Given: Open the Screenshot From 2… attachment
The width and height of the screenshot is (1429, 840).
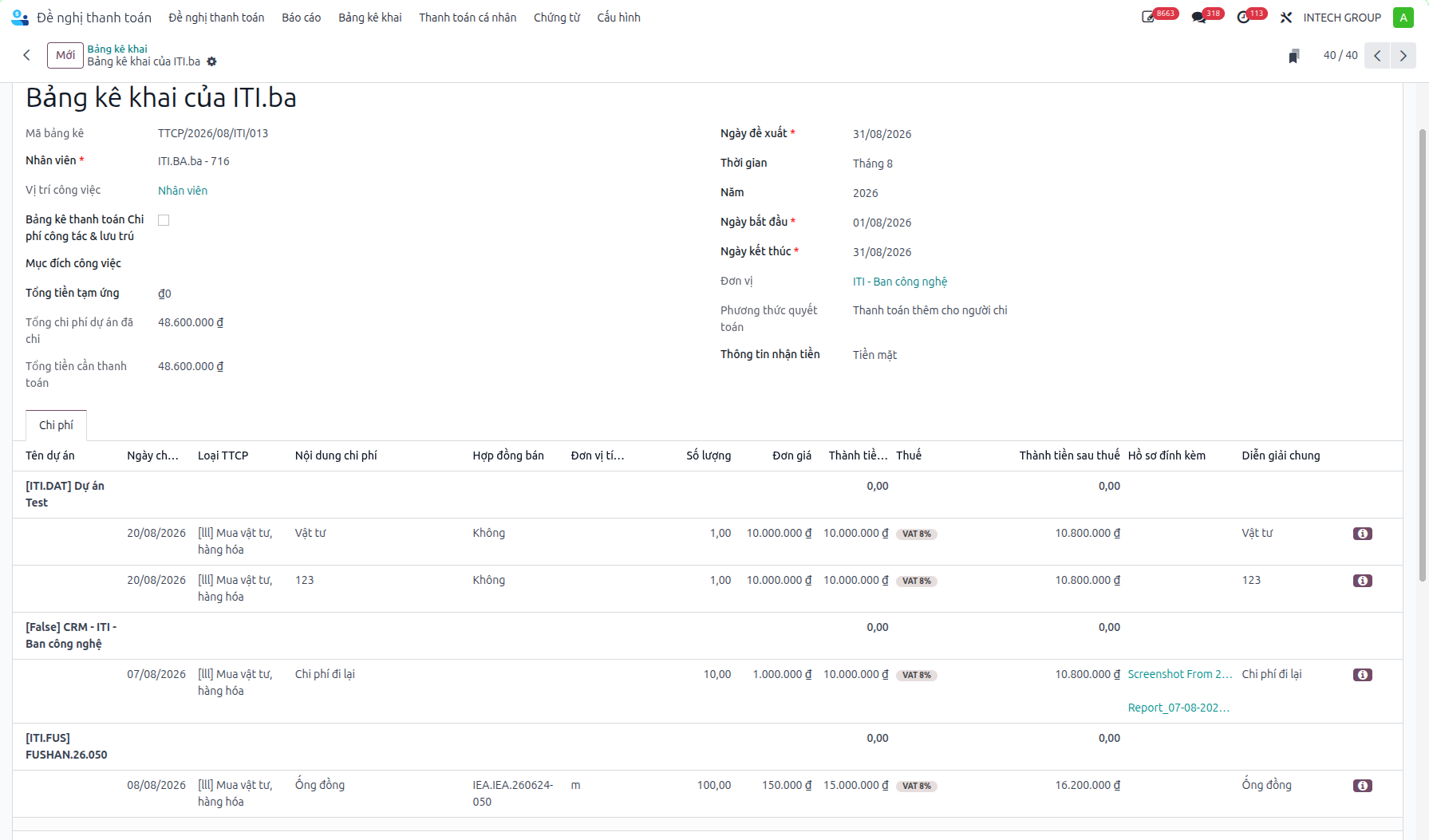Looking at the screenshot, I should coord(1180,674).
